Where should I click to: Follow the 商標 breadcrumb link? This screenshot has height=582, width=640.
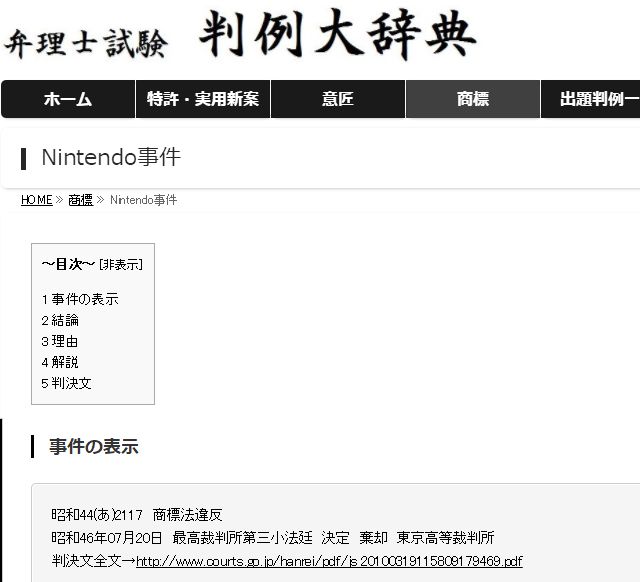coord(81,200)
